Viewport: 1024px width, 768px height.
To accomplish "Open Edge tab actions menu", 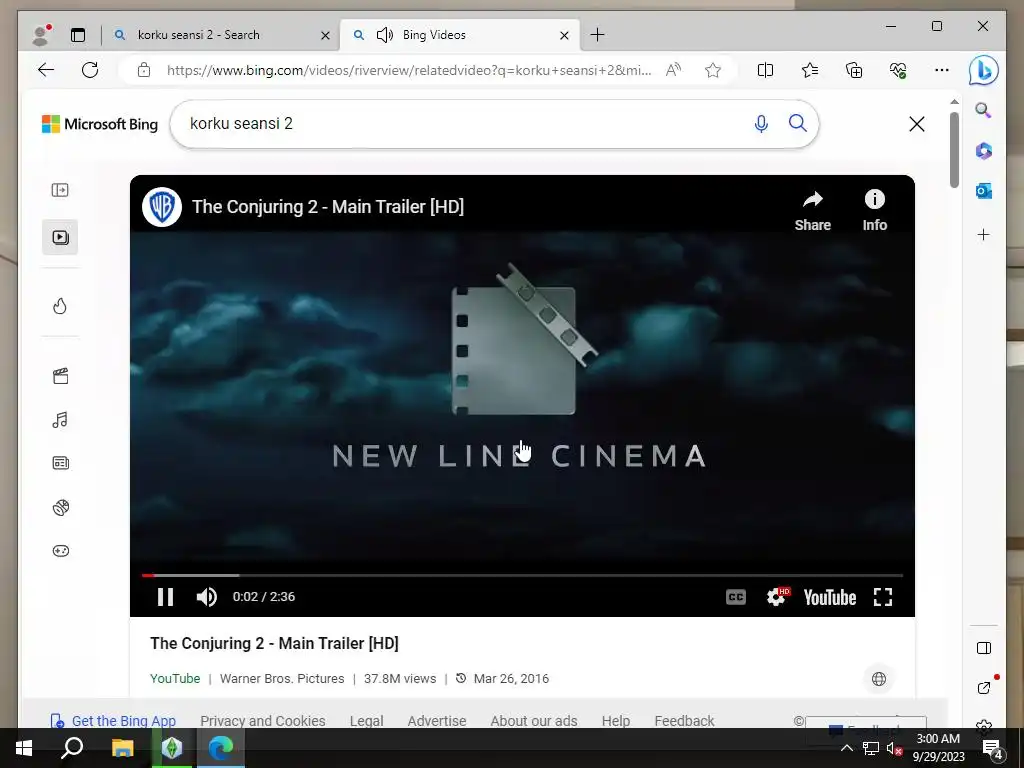I will 78,35.
